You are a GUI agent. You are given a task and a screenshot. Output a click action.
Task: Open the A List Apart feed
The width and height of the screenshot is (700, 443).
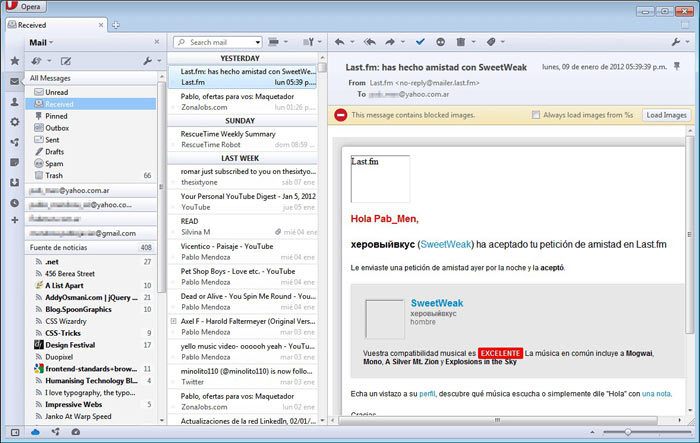point(93,285)
